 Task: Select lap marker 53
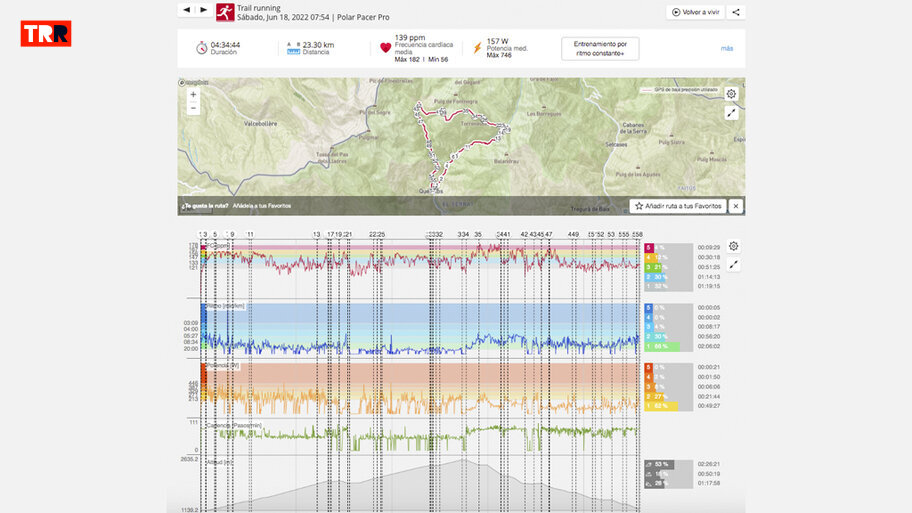[x=611, y=234]
